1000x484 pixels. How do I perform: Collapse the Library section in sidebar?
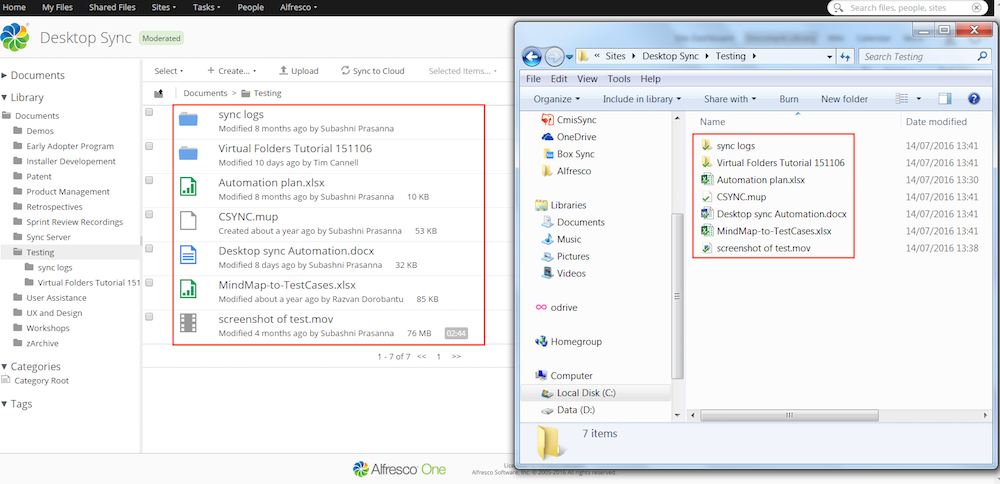(5, 98)
